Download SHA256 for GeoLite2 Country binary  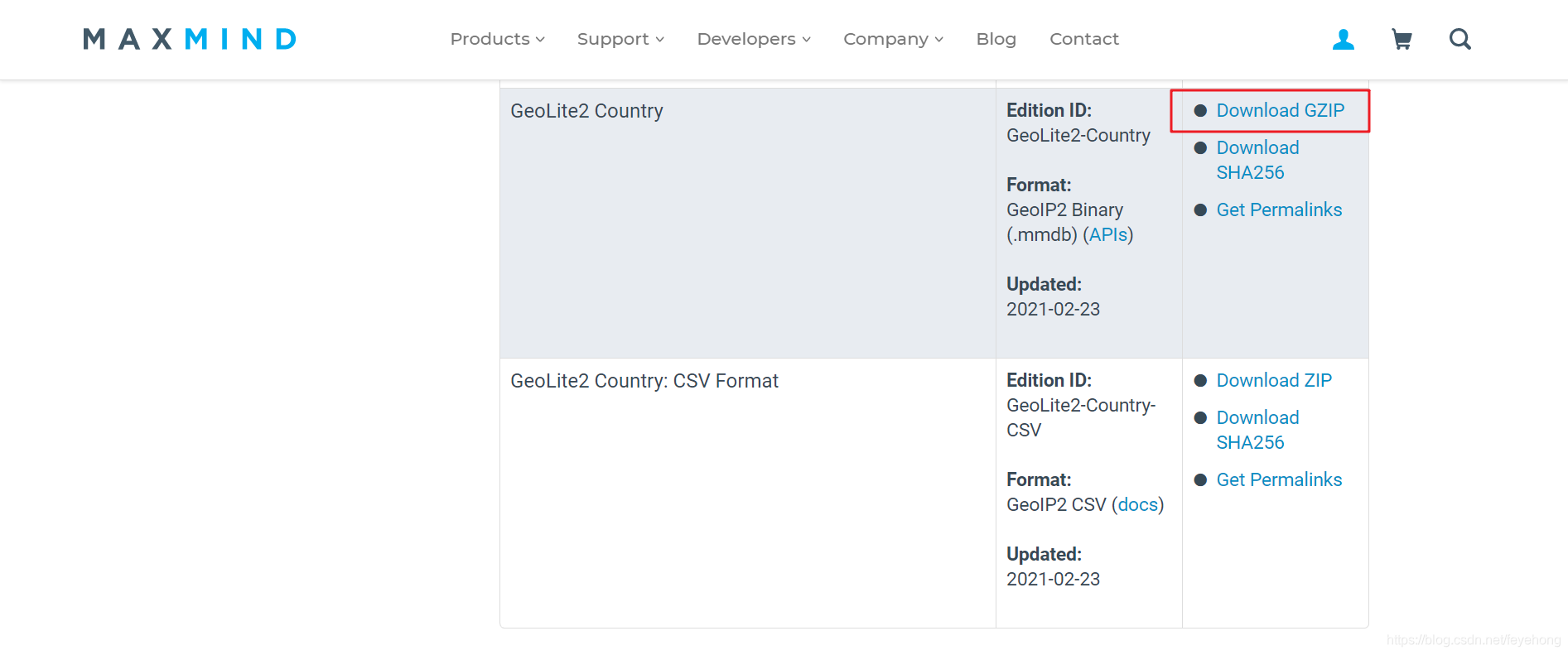[1257, 160]
